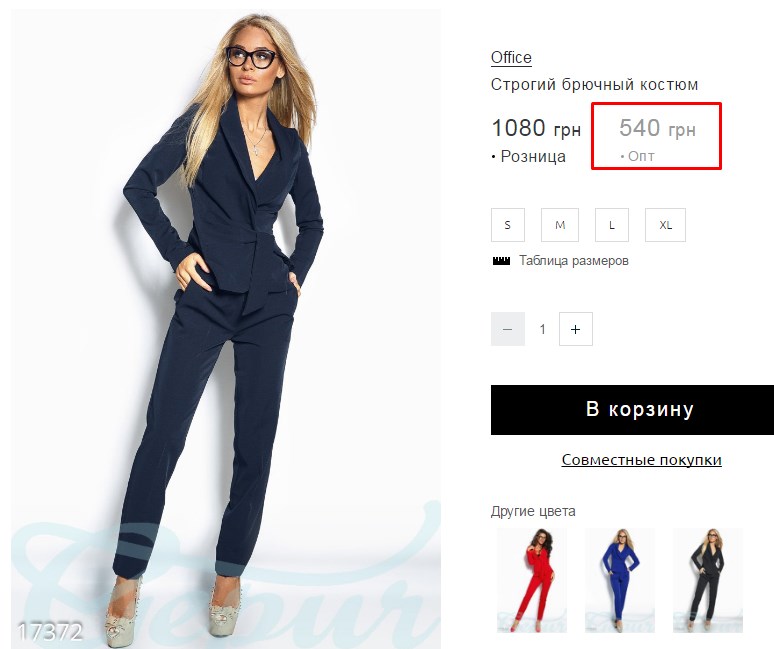Viewport: 774px width, 649px height.
Task: Select size M
Action: tap(560, 225)
